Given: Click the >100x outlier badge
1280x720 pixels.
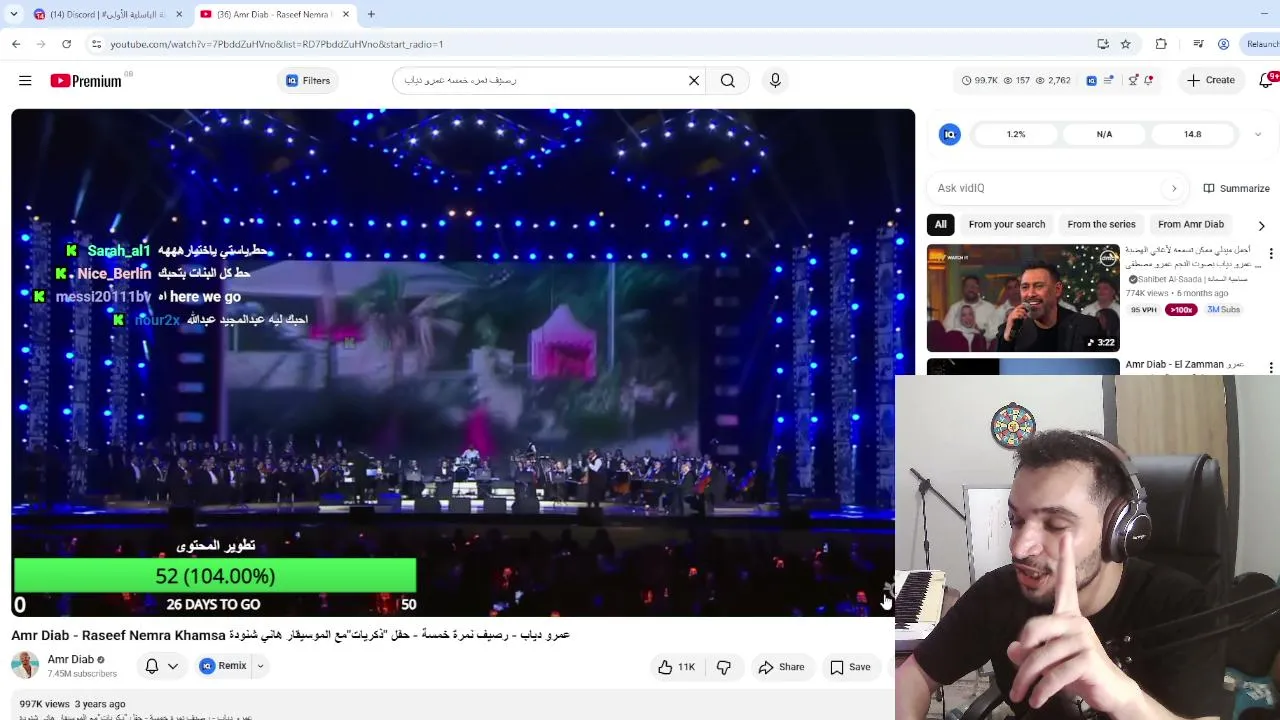Looking at the screenshot, I should (1182, 310).
